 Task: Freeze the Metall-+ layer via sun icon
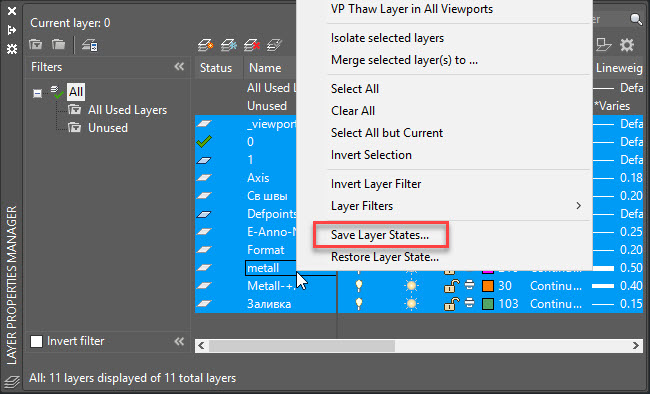411,286
